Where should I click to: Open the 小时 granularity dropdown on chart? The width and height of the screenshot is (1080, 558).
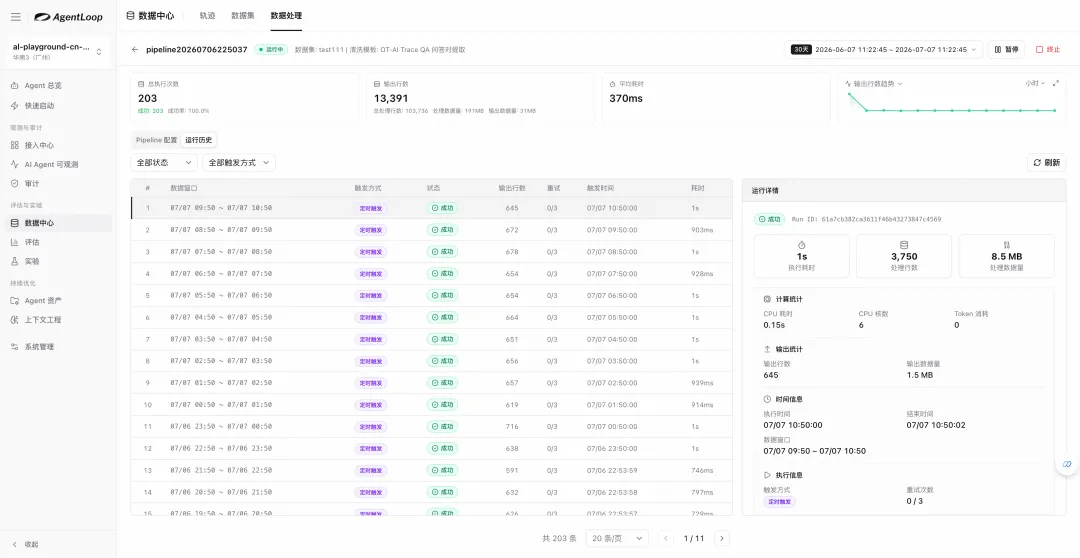(1035, 83)
